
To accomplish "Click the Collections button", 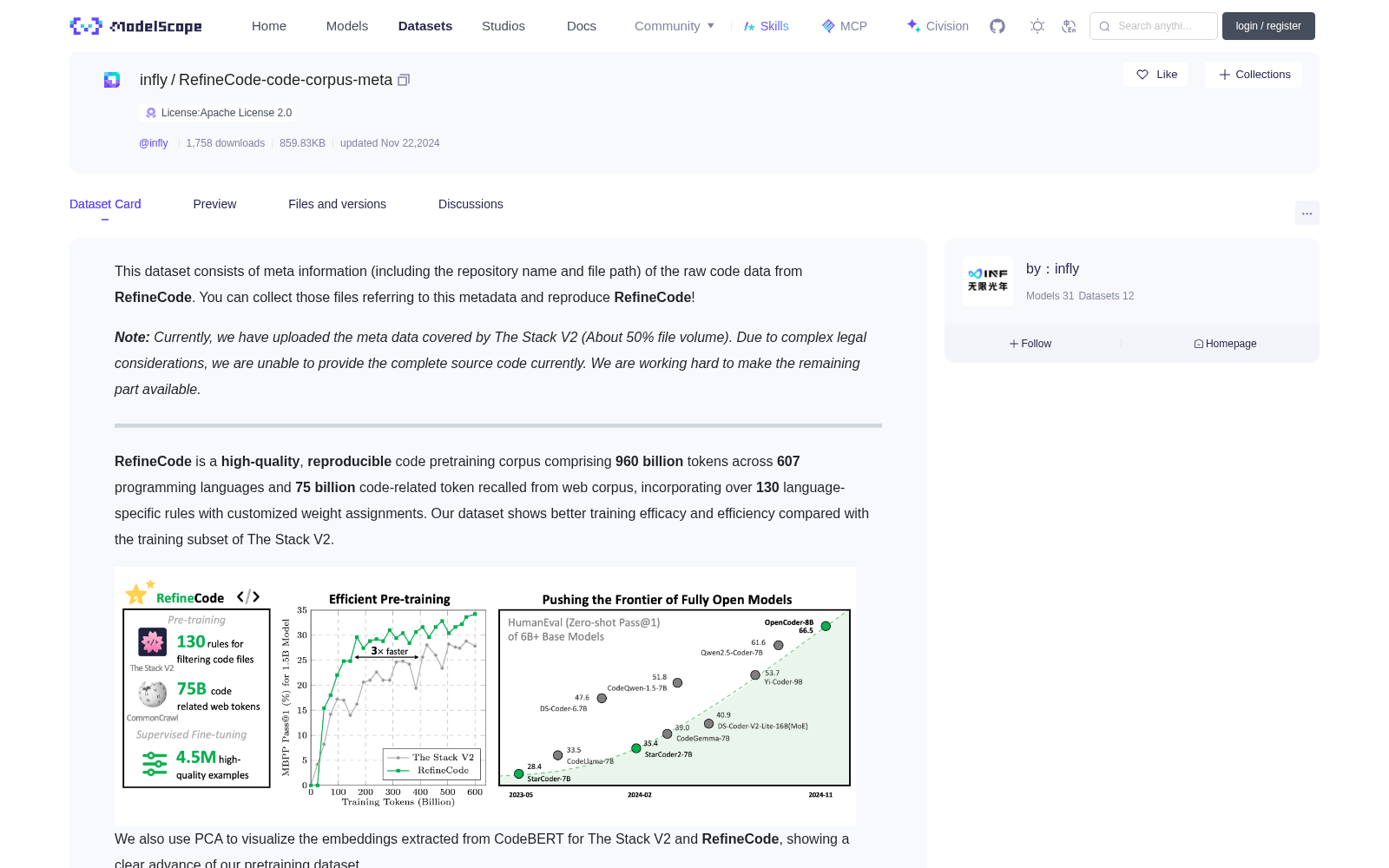I will point(1254,75).
